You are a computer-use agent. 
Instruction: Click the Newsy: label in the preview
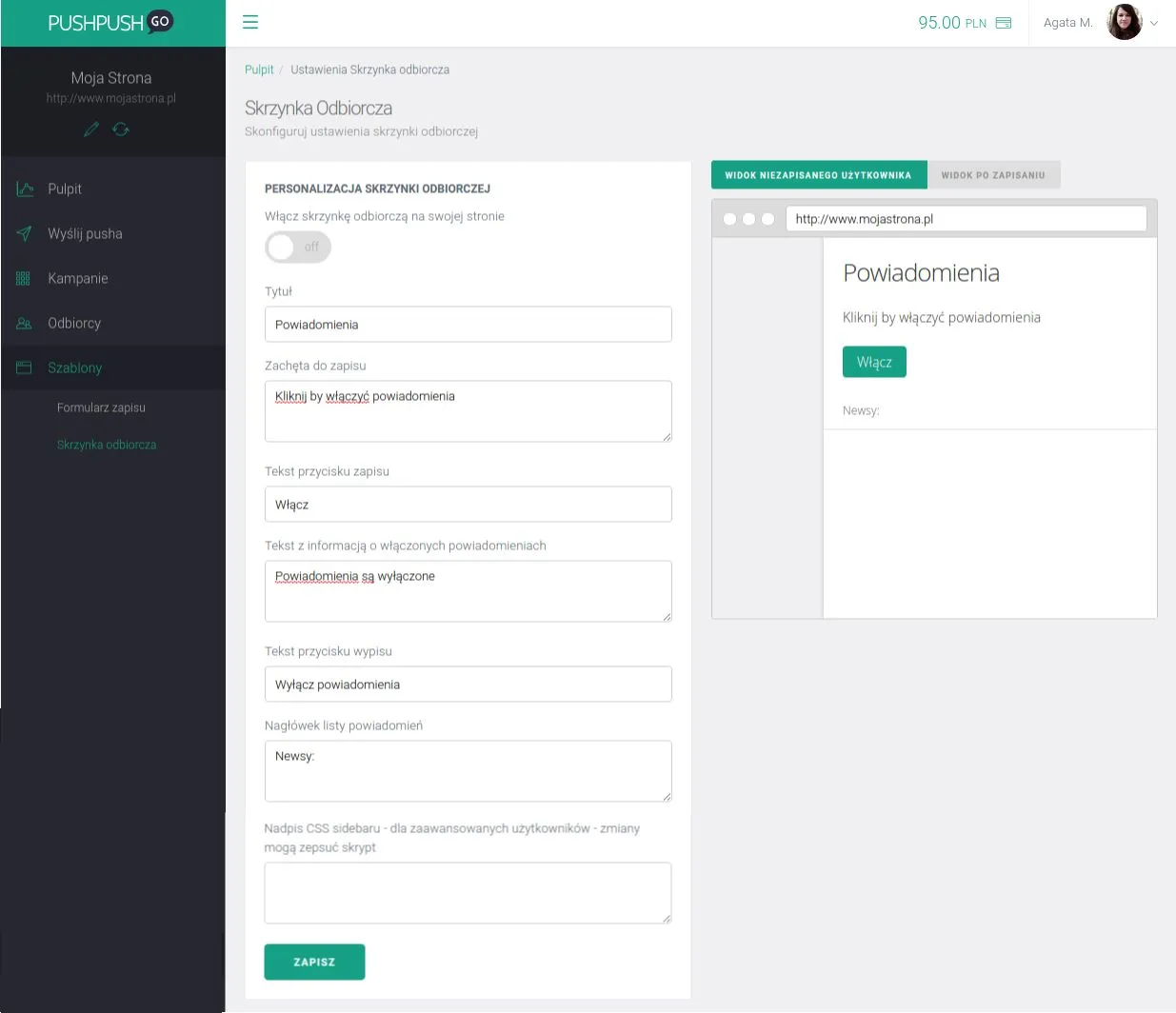point(861,410)
